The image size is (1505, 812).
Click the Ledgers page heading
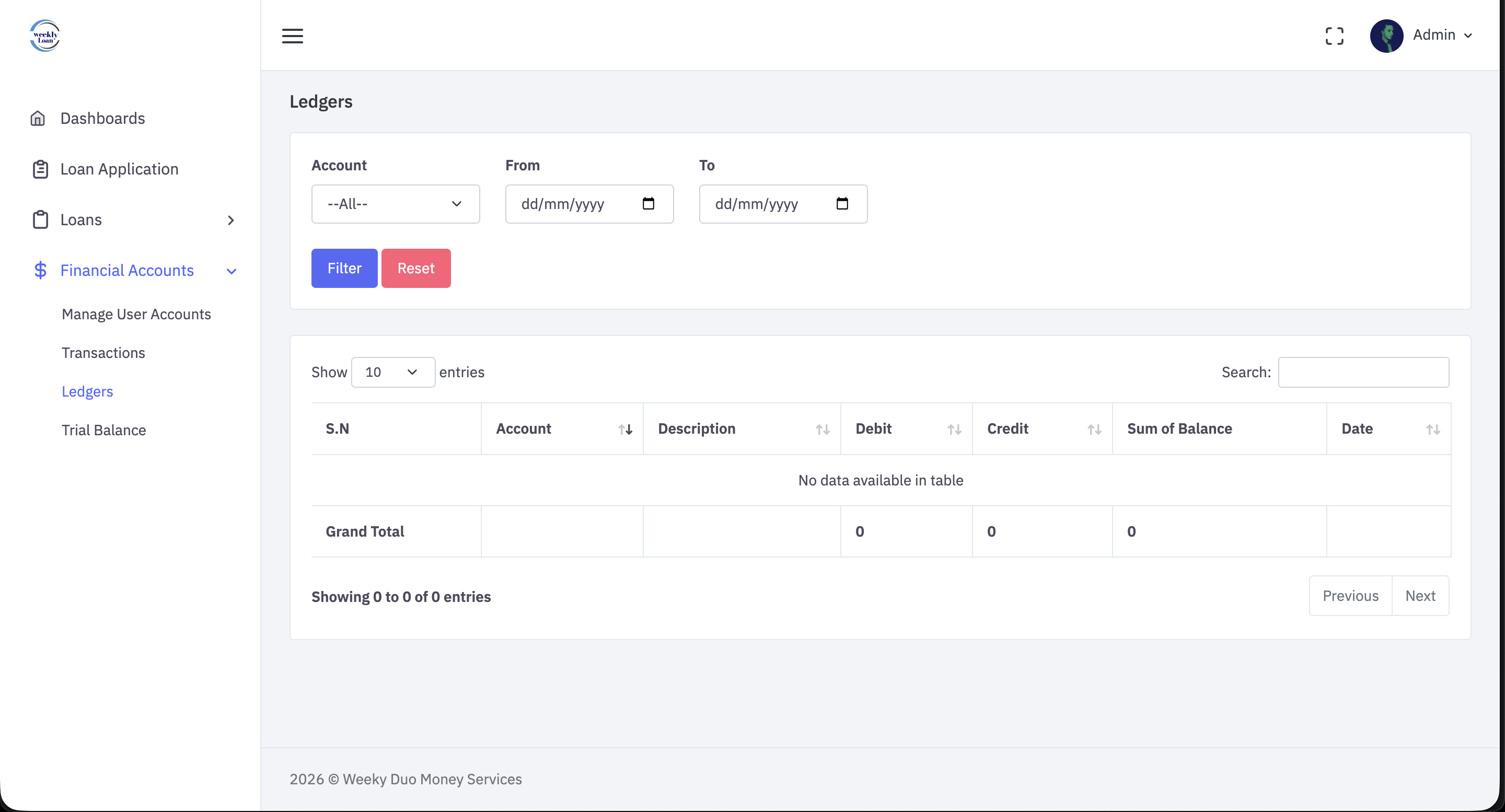click(321, 102)
